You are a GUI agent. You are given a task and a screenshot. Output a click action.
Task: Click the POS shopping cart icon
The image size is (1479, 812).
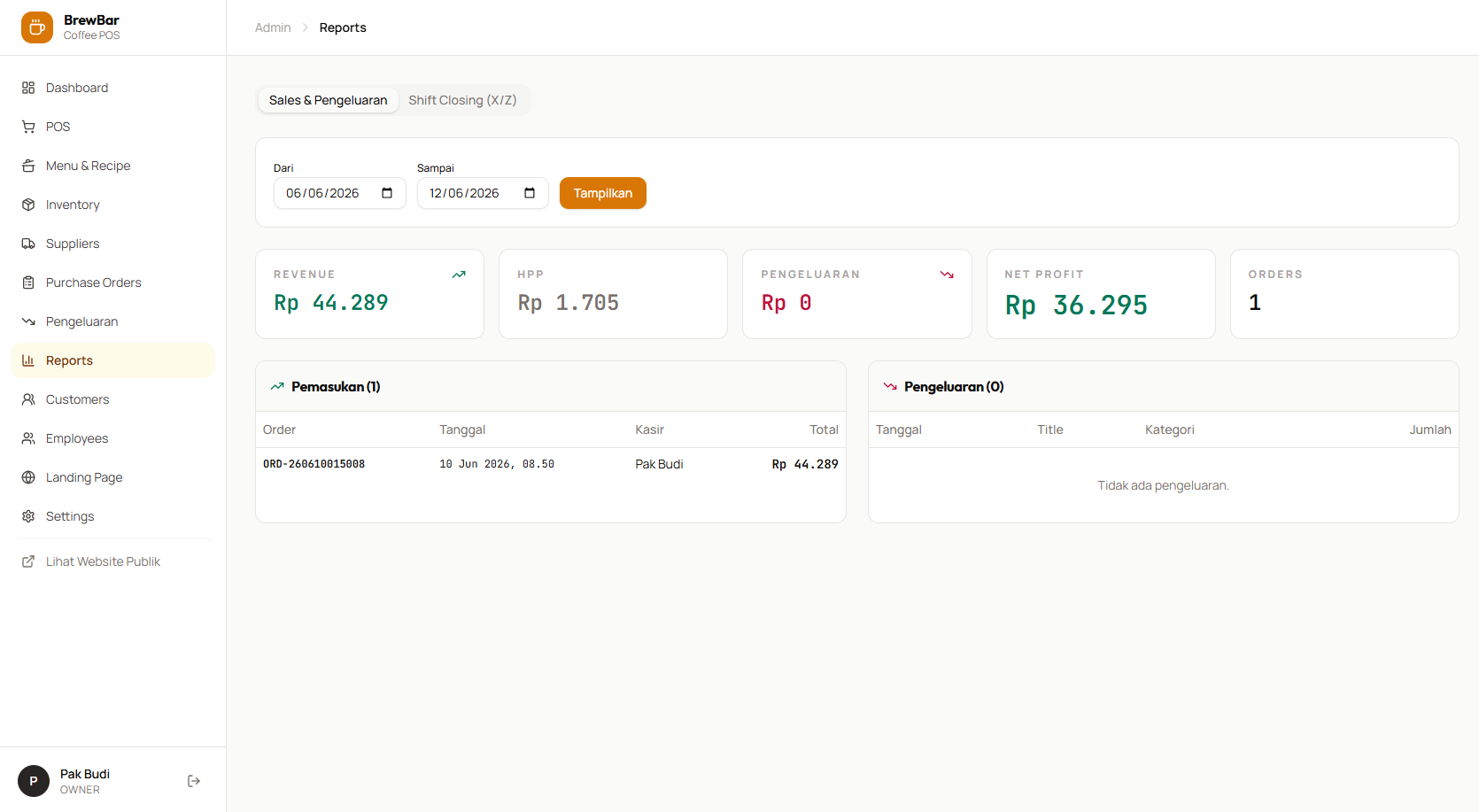coord(28,127)
